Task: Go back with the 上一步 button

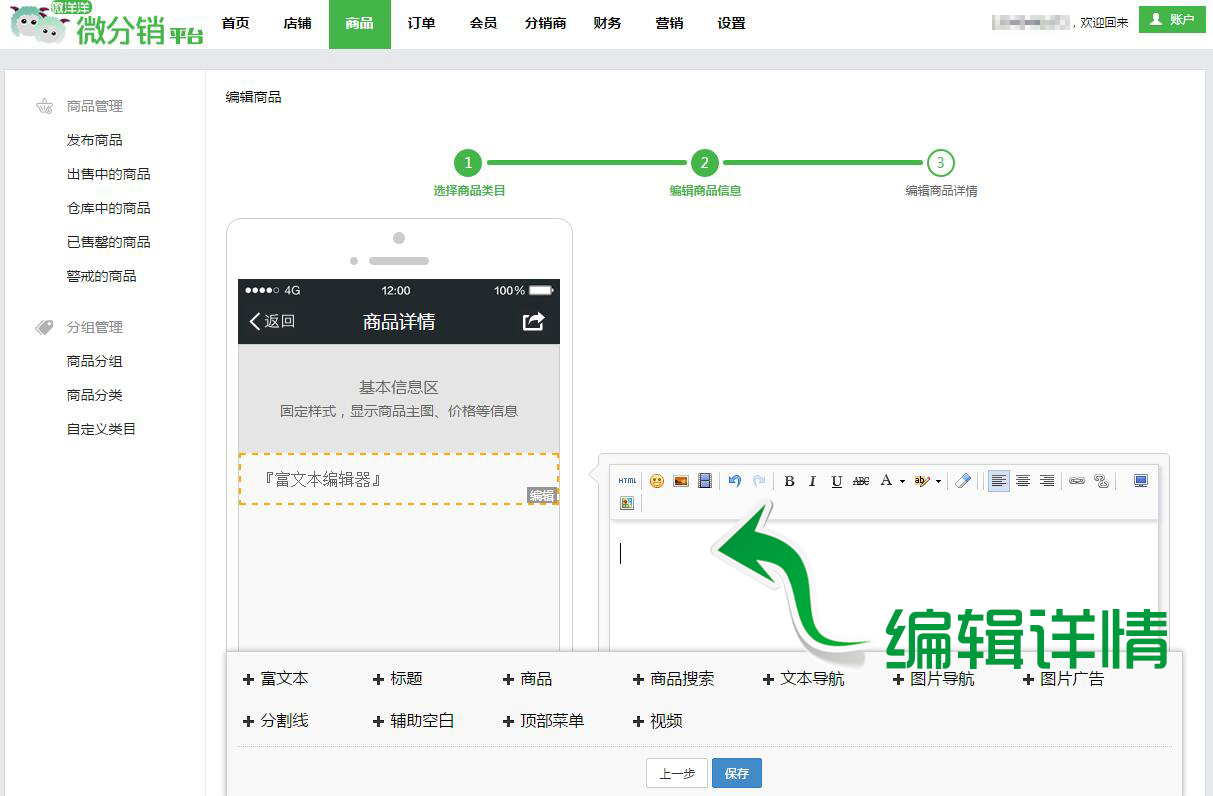Action: coord(677,774)
